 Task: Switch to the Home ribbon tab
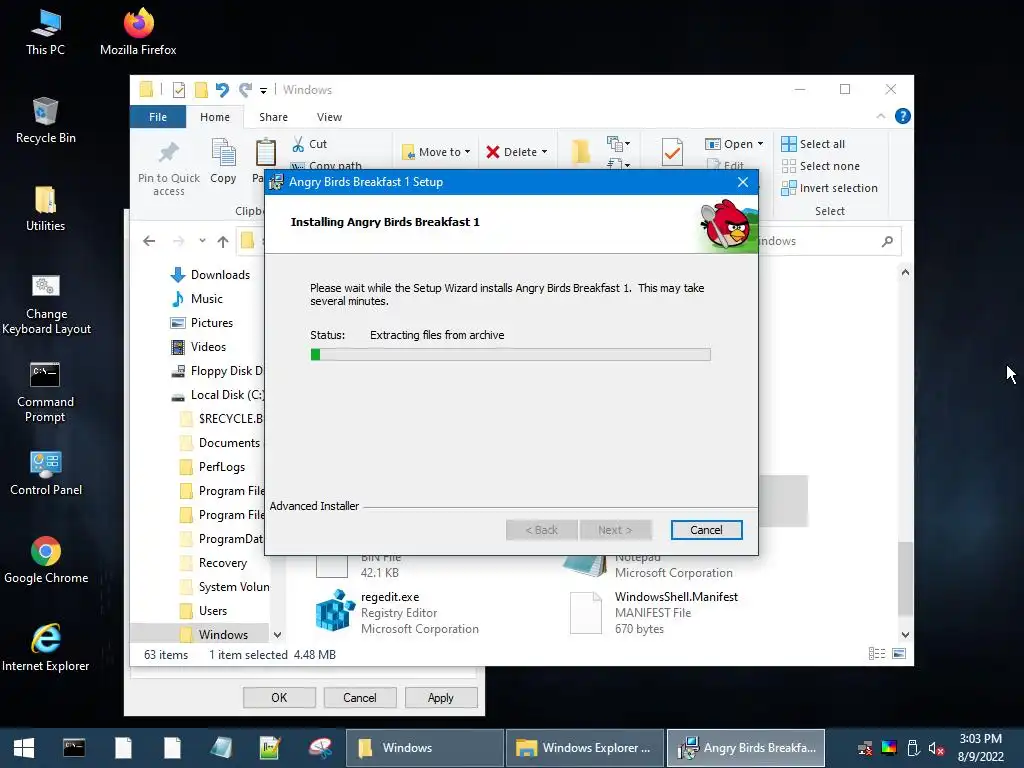click(215, 117)
